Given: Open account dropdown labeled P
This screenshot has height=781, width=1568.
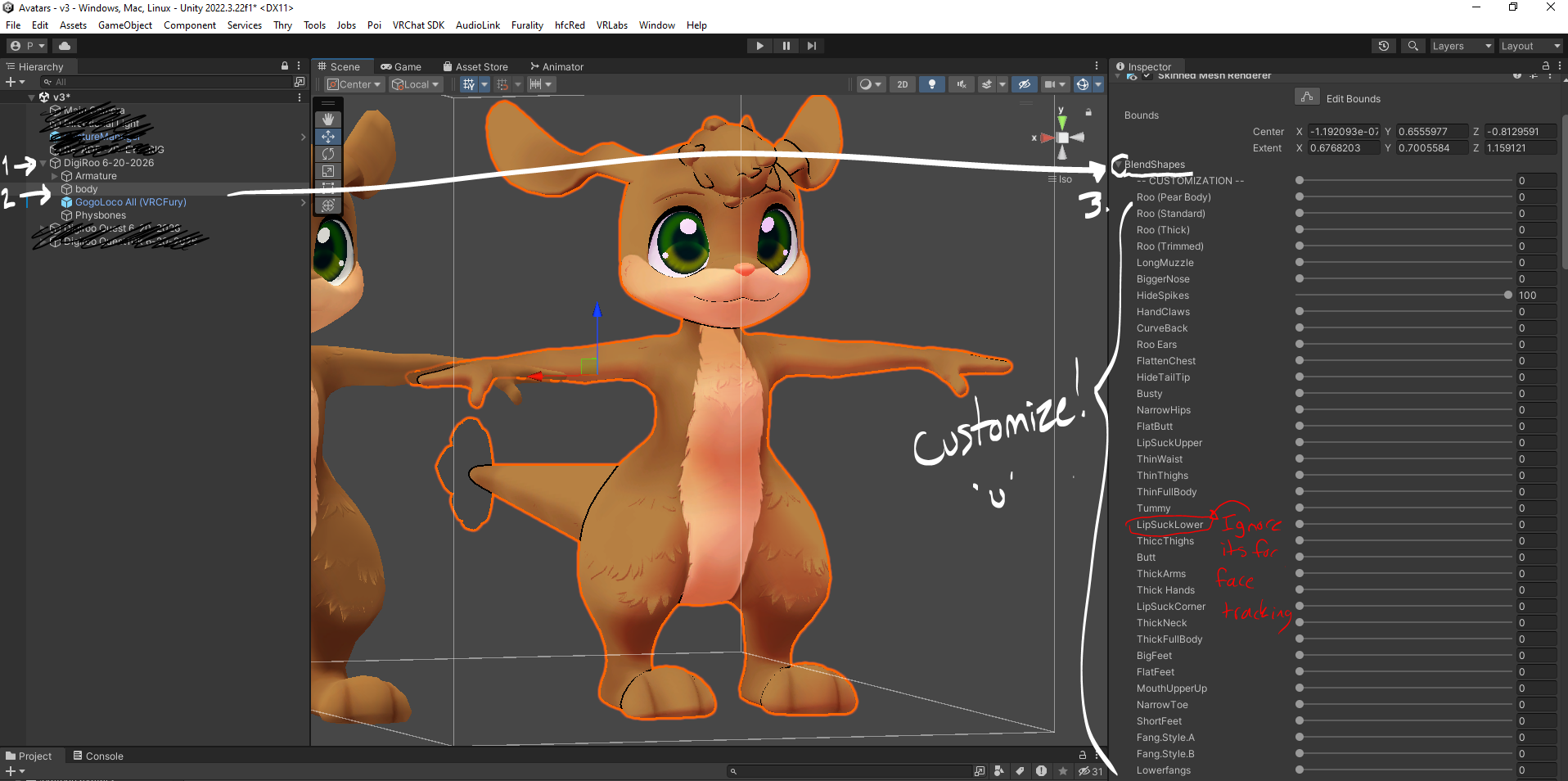Looking at the screenshot, I should (28, 46).
